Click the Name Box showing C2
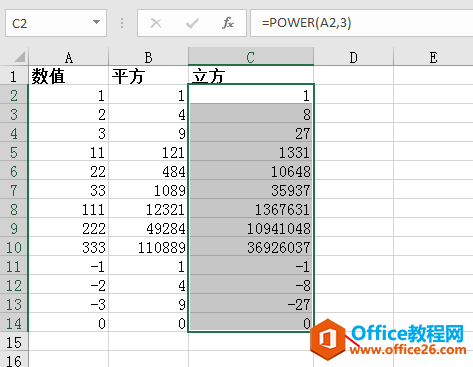Viewport: 473px width, 367px height. (56, 23)
